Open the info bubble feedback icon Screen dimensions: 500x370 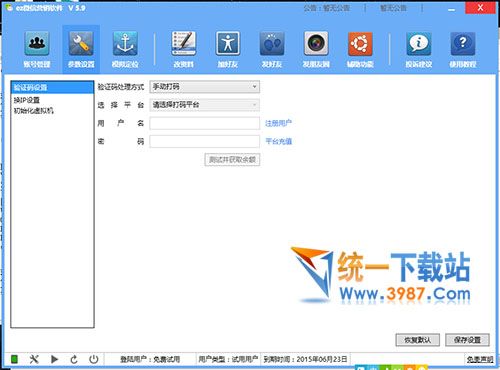419,44
